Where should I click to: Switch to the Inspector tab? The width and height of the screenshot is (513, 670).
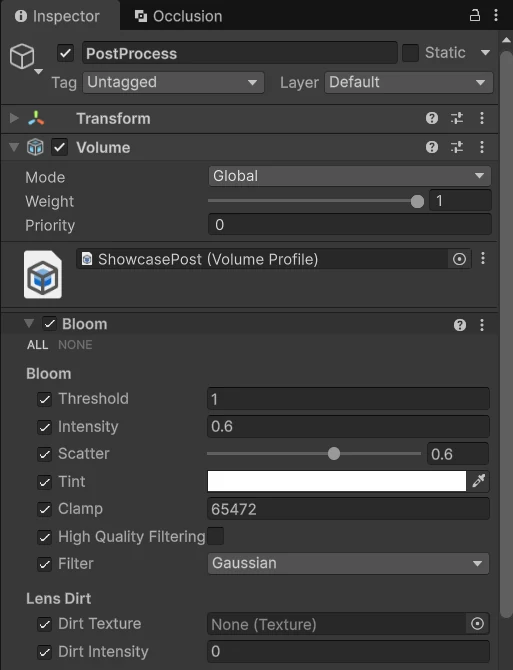[60, 16]
